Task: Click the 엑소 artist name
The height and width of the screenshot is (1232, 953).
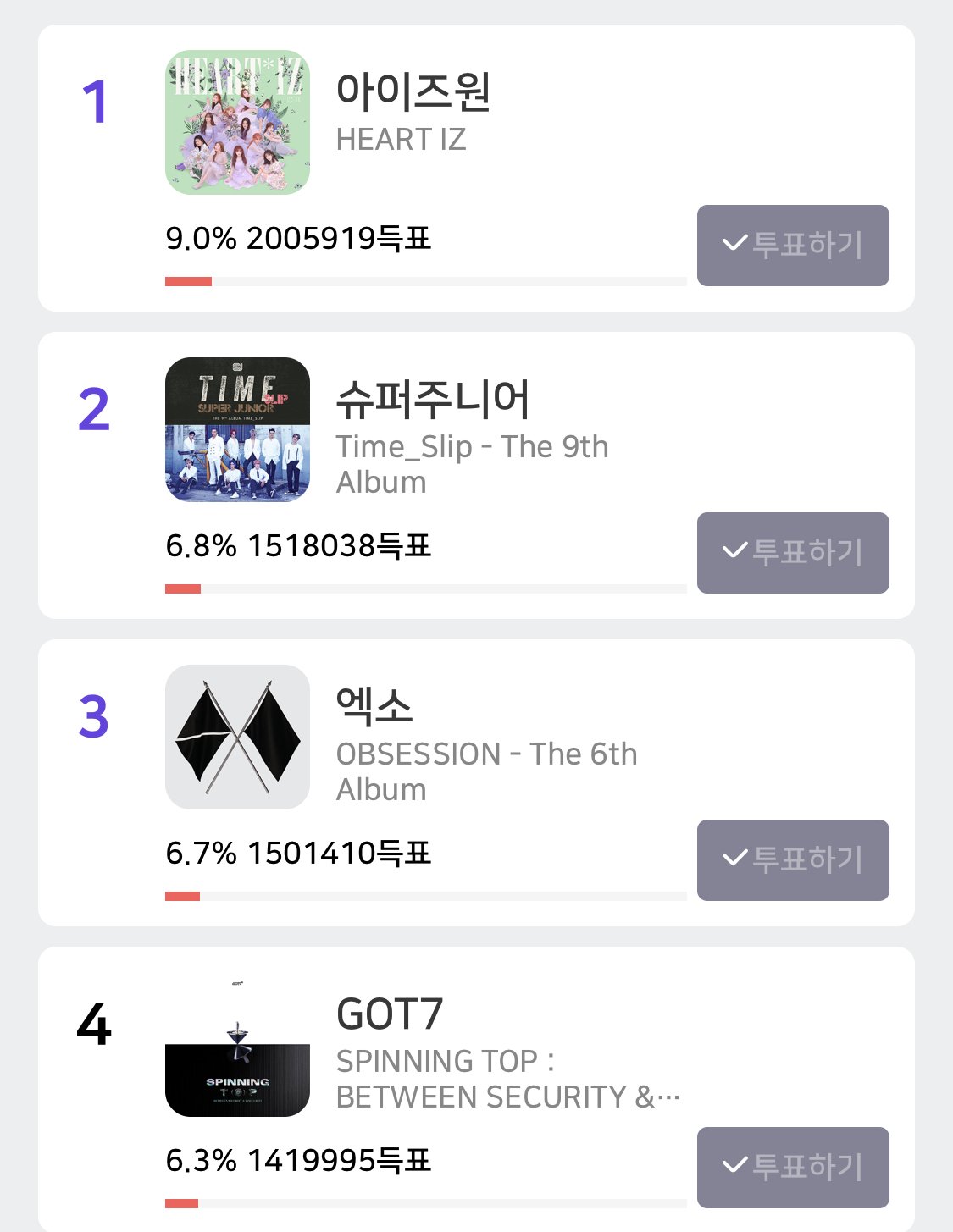Action: point(374,706)
